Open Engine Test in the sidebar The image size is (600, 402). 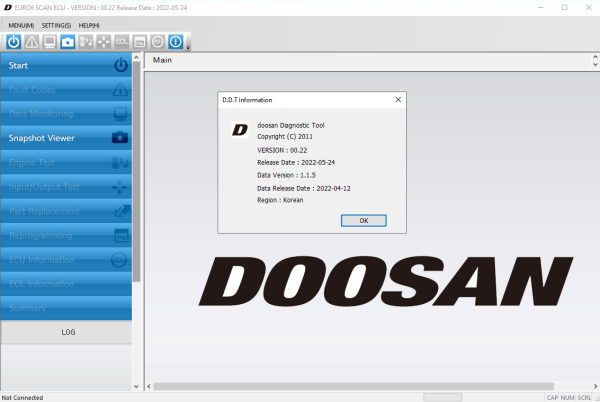click(66, 162)
